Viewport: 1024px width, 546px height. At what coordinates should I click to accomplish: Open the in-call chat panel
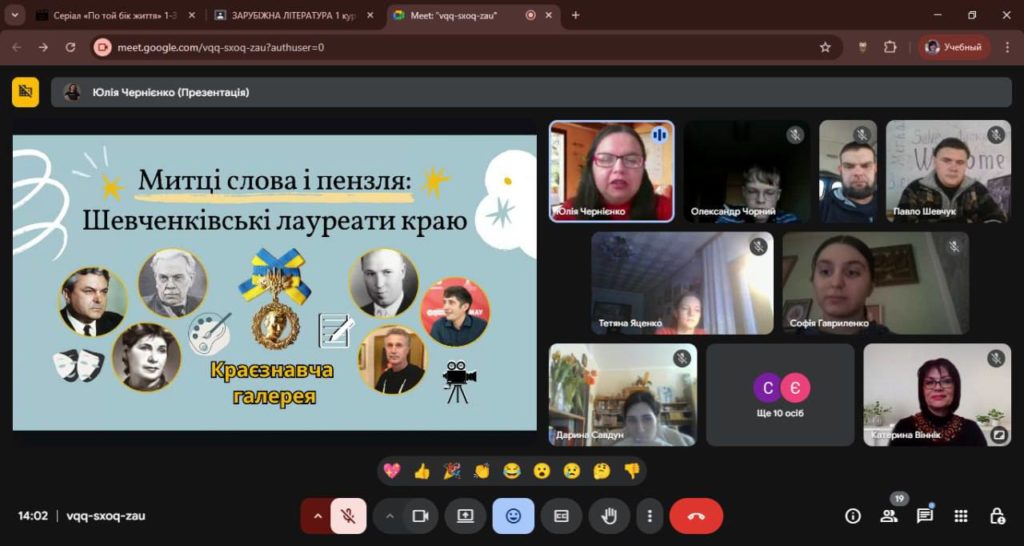pyautogui.click(x=925, y=516)
